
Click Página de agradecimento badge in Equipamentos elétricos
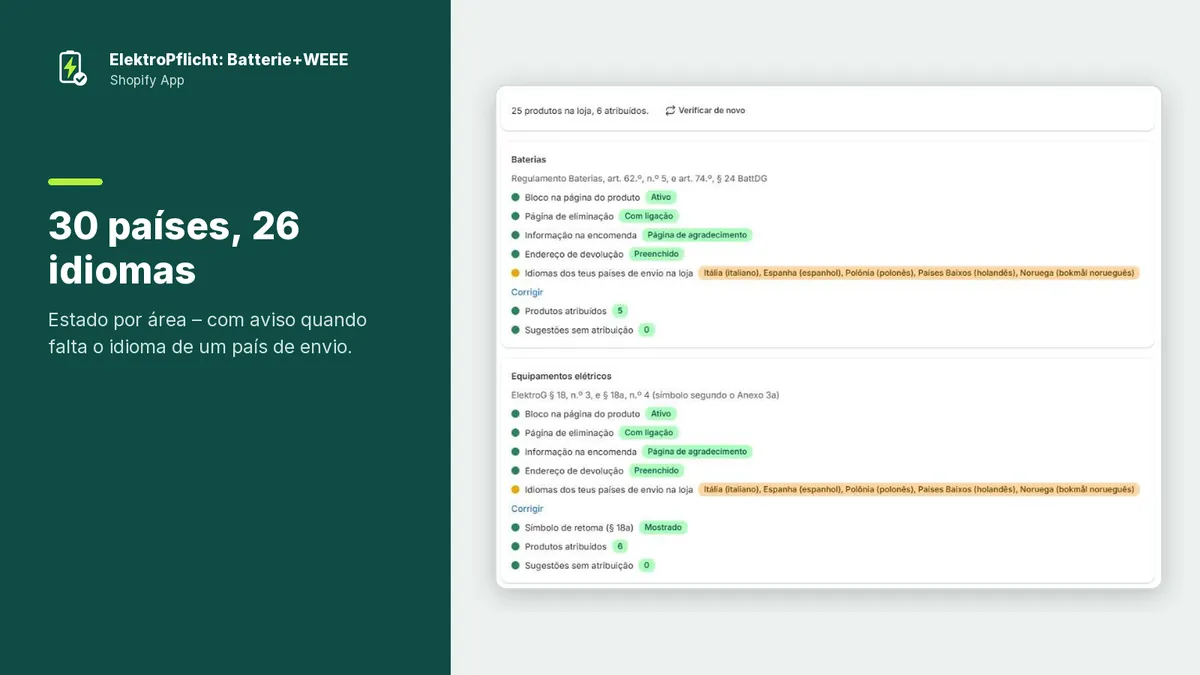click(697, 452)
